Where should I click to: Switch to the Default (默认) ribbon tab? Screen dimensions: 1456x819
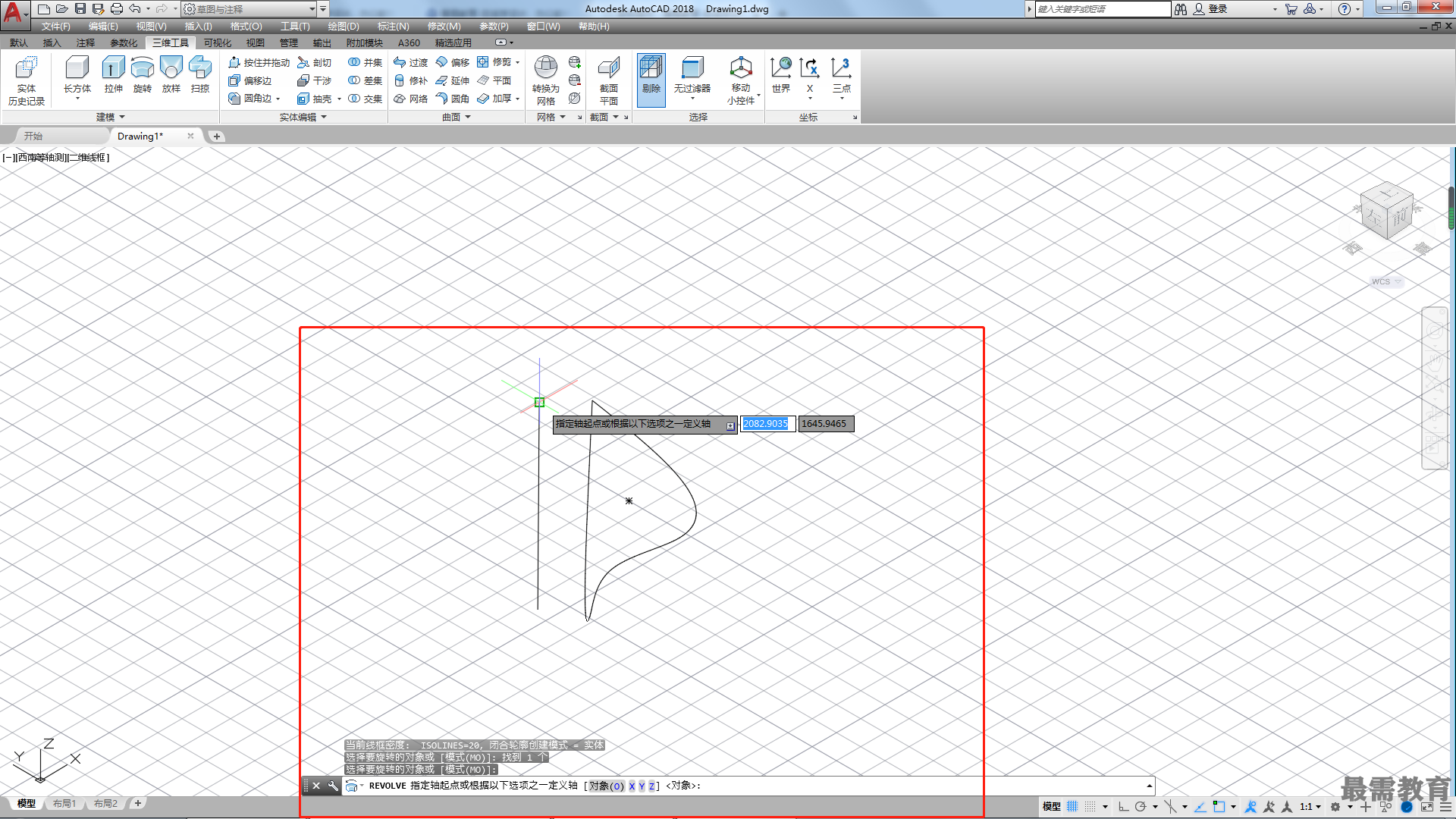click(19, 43)
